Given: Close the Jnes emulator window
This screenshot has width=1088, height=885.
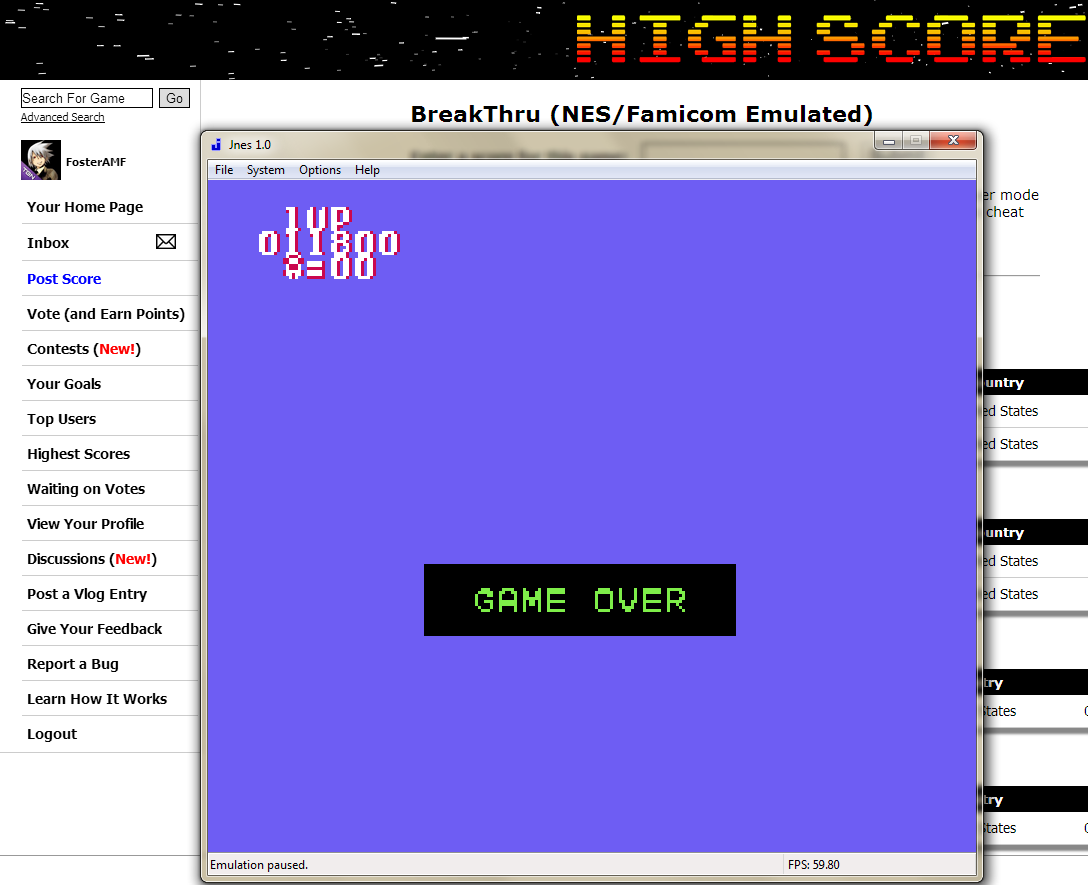Looking at the screenshot, I should pos(953,141).
